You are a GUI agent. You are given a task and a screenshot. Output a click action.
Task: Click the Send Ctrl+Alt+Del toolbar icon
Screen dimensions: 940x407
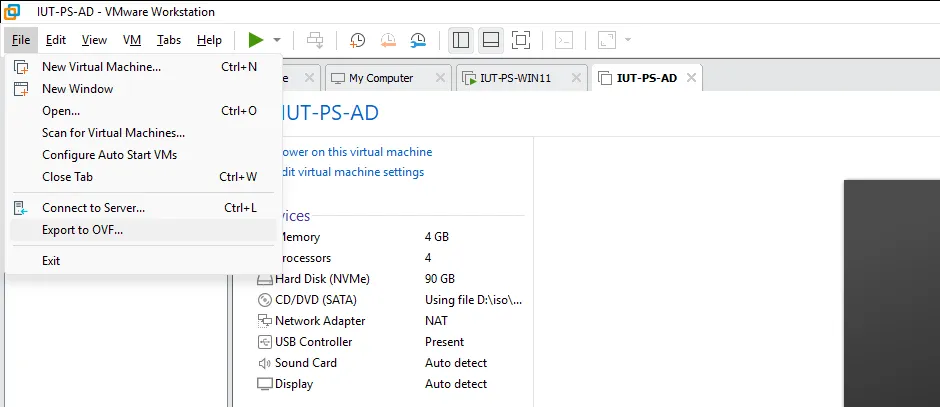[x=315, y=40]
